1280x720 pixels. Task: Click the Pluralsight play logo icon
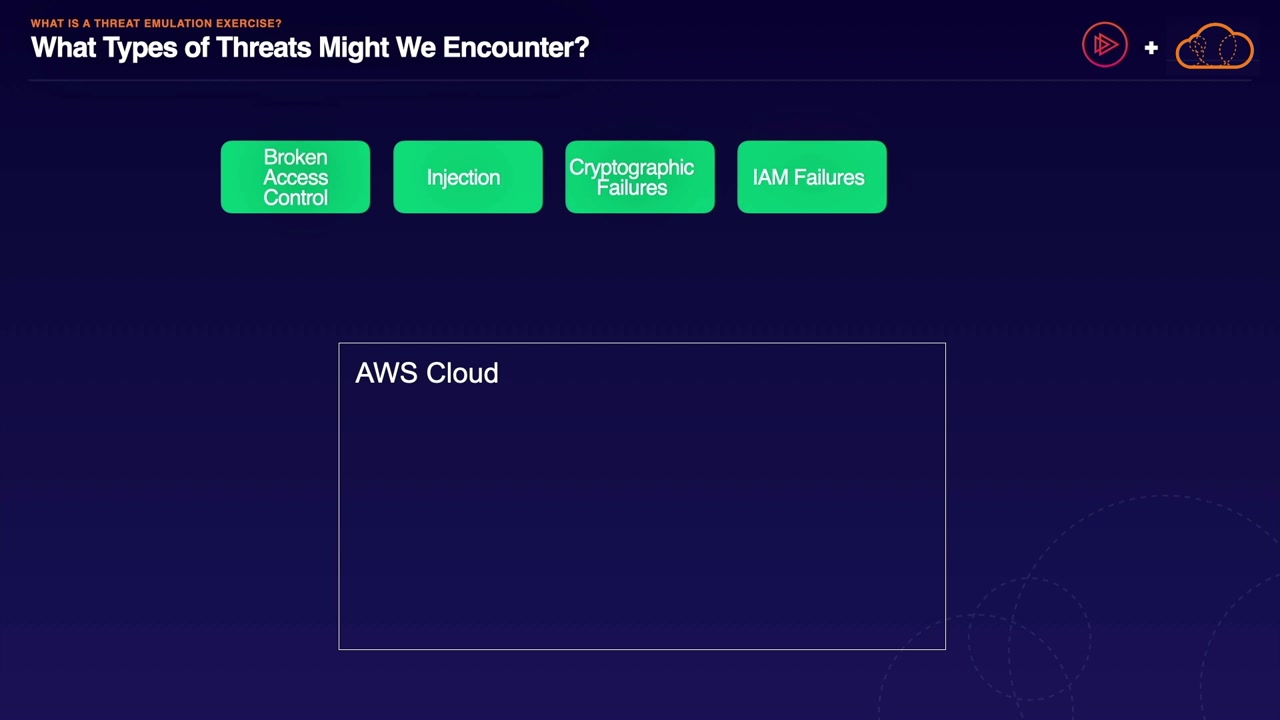pos(1105,45)
